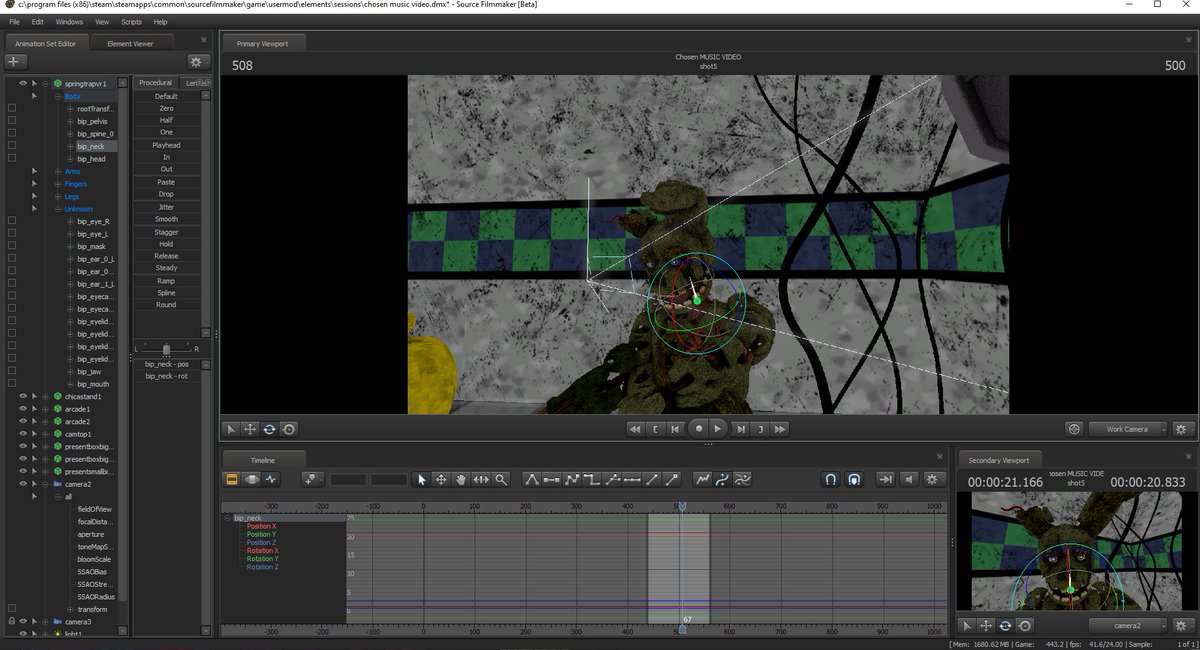Check the box beside bip_head
This screenshot has width=1200, height=650.
(12, 159)
